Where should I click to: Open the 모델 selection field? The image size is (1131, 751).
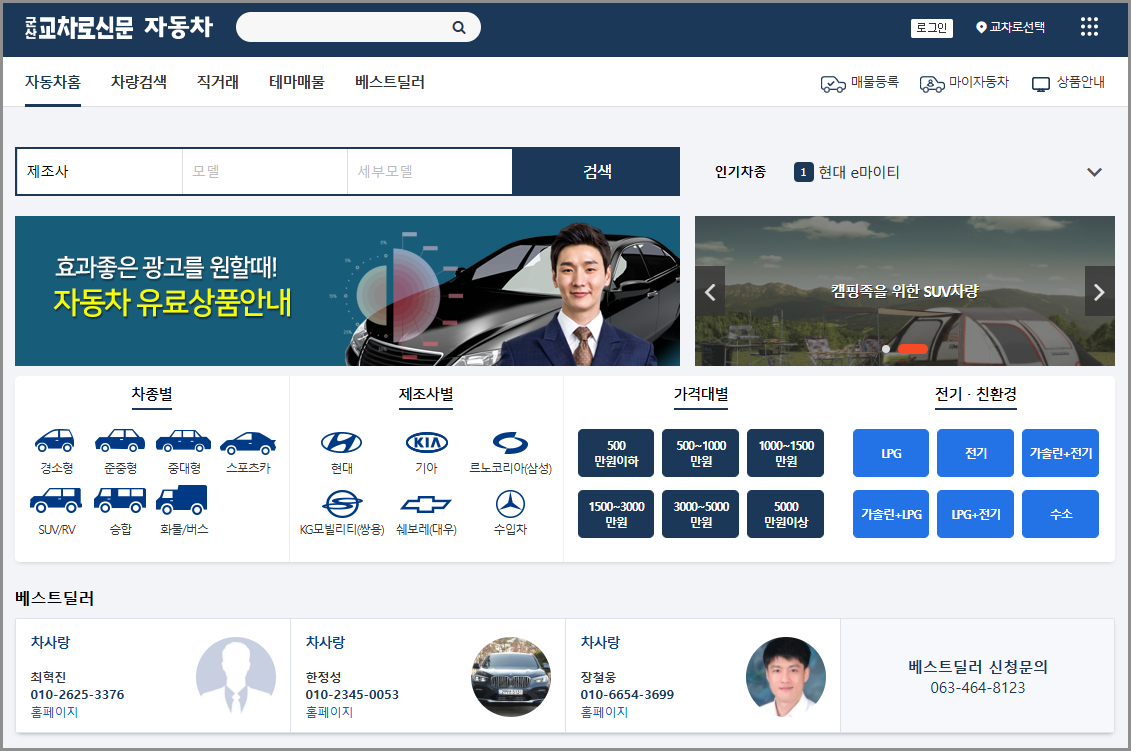264,171
